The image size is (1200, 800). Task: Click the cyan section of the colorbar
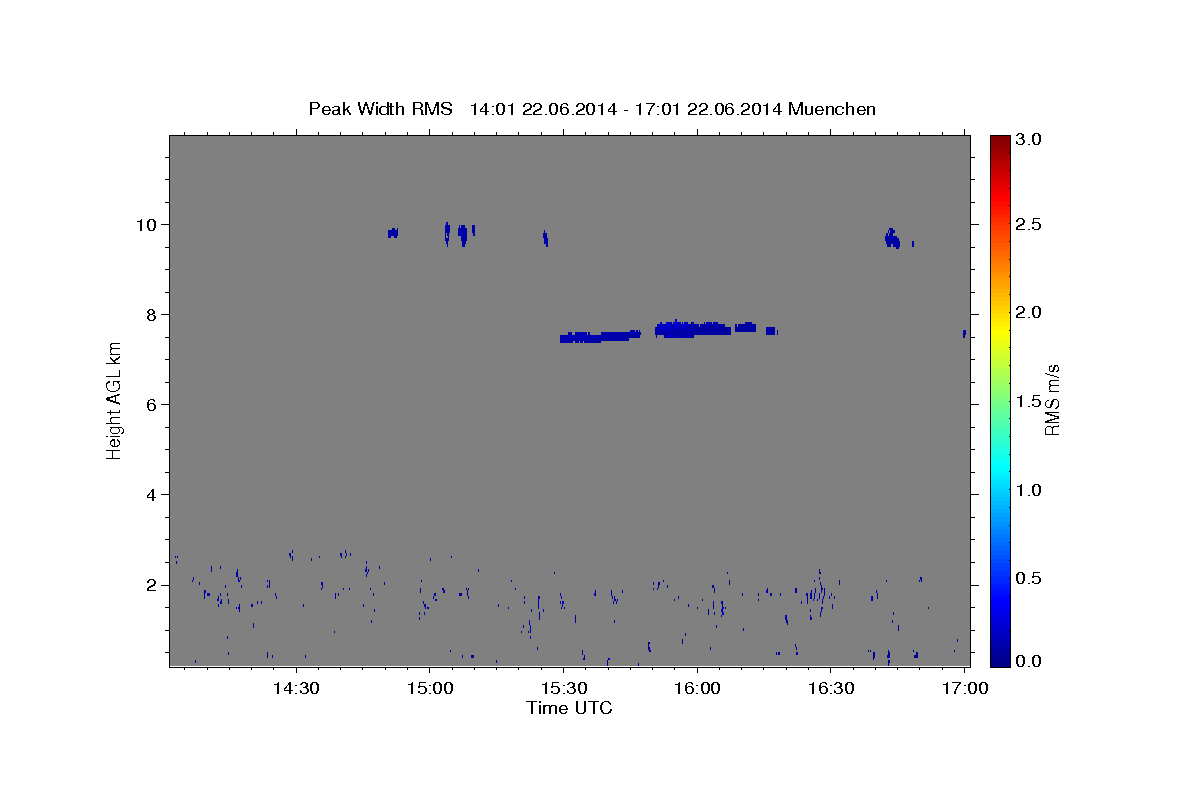1000,470
